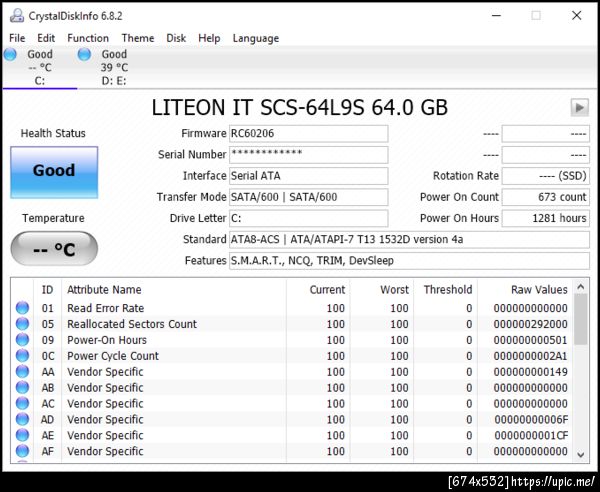Image resolution: width=600 pixels, height=492 pixels.
Task: Click status orb for Power-On Hours row
Action: [22, 340]
